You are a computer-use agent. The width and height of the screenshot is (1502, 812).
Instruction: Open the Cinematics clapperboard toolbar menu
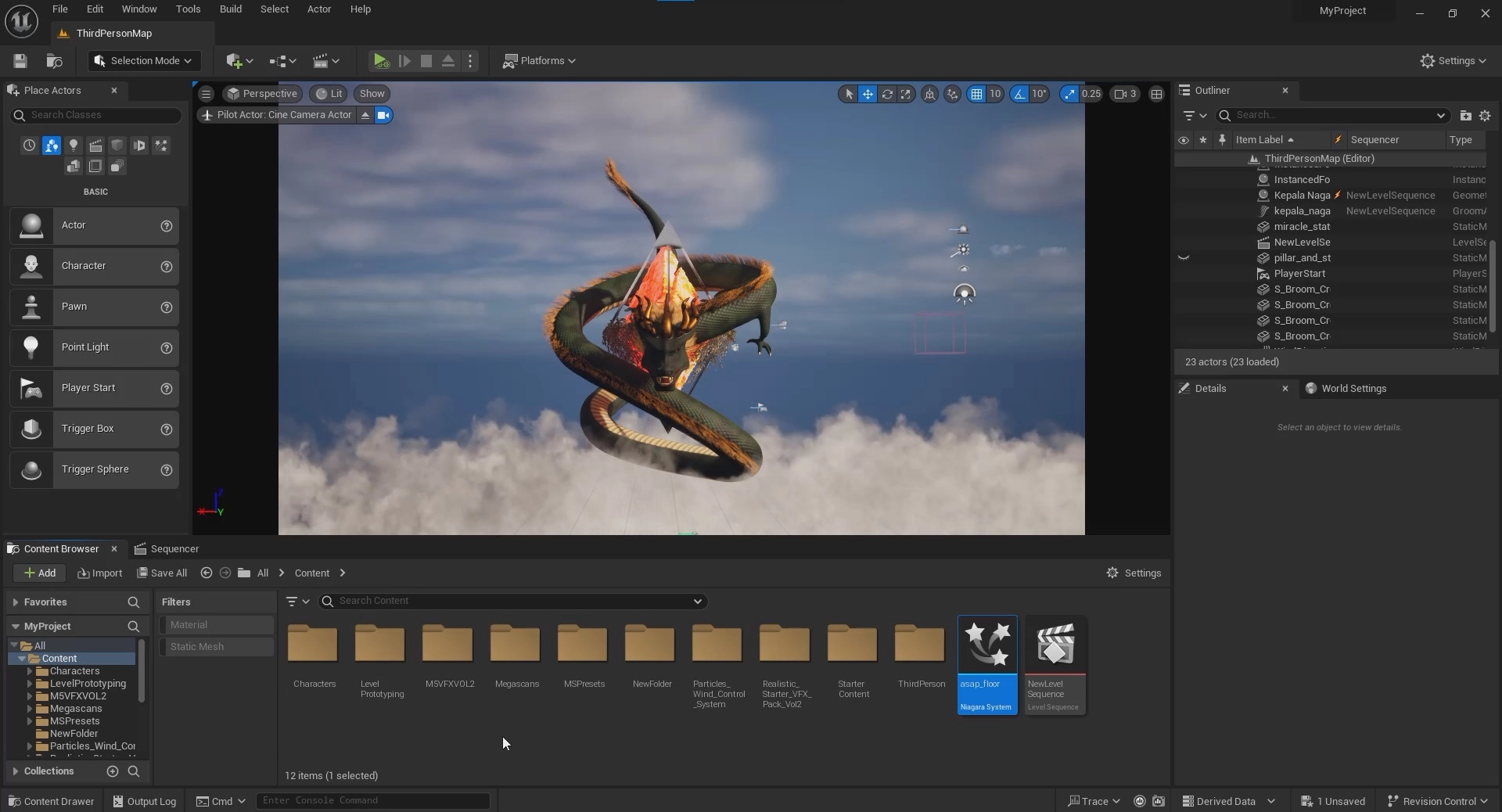point(325,61)
